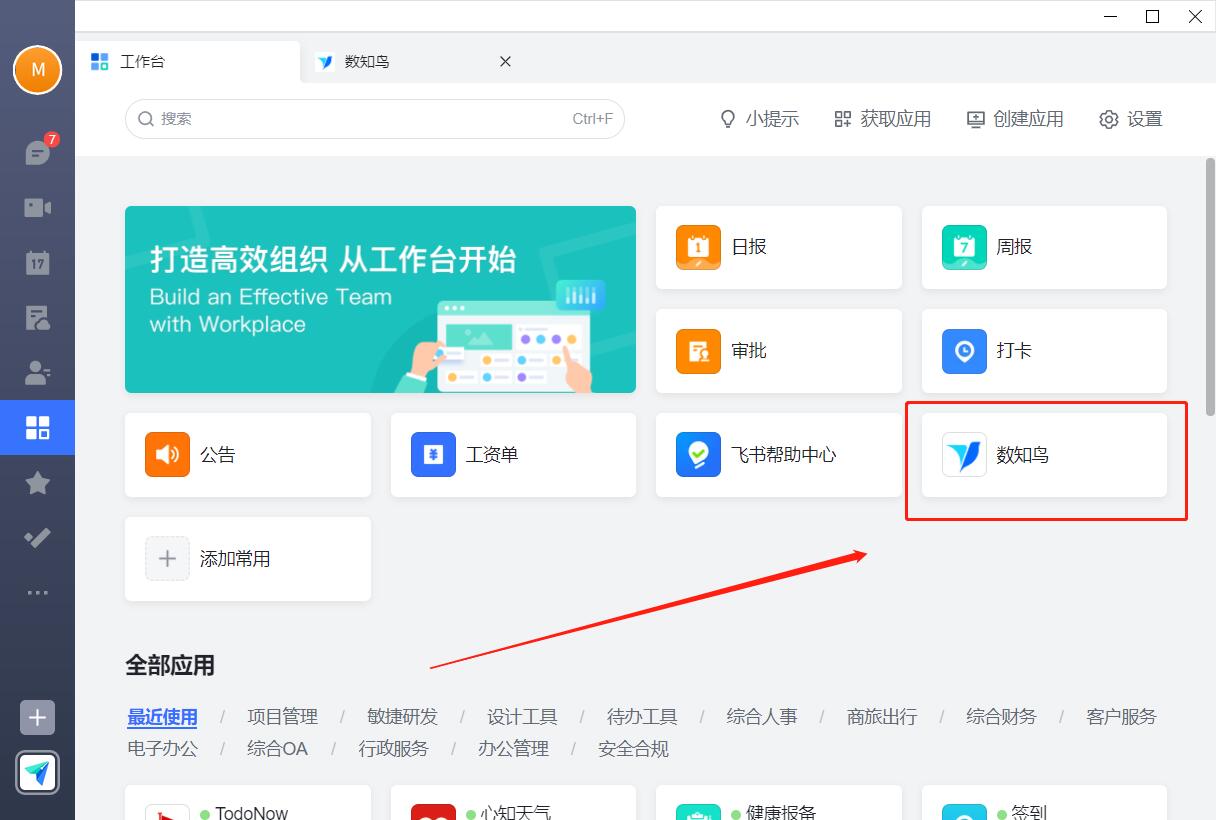Click 创建应用 create app button
Screen dimensions: 1216x820
click(1015, 119)
